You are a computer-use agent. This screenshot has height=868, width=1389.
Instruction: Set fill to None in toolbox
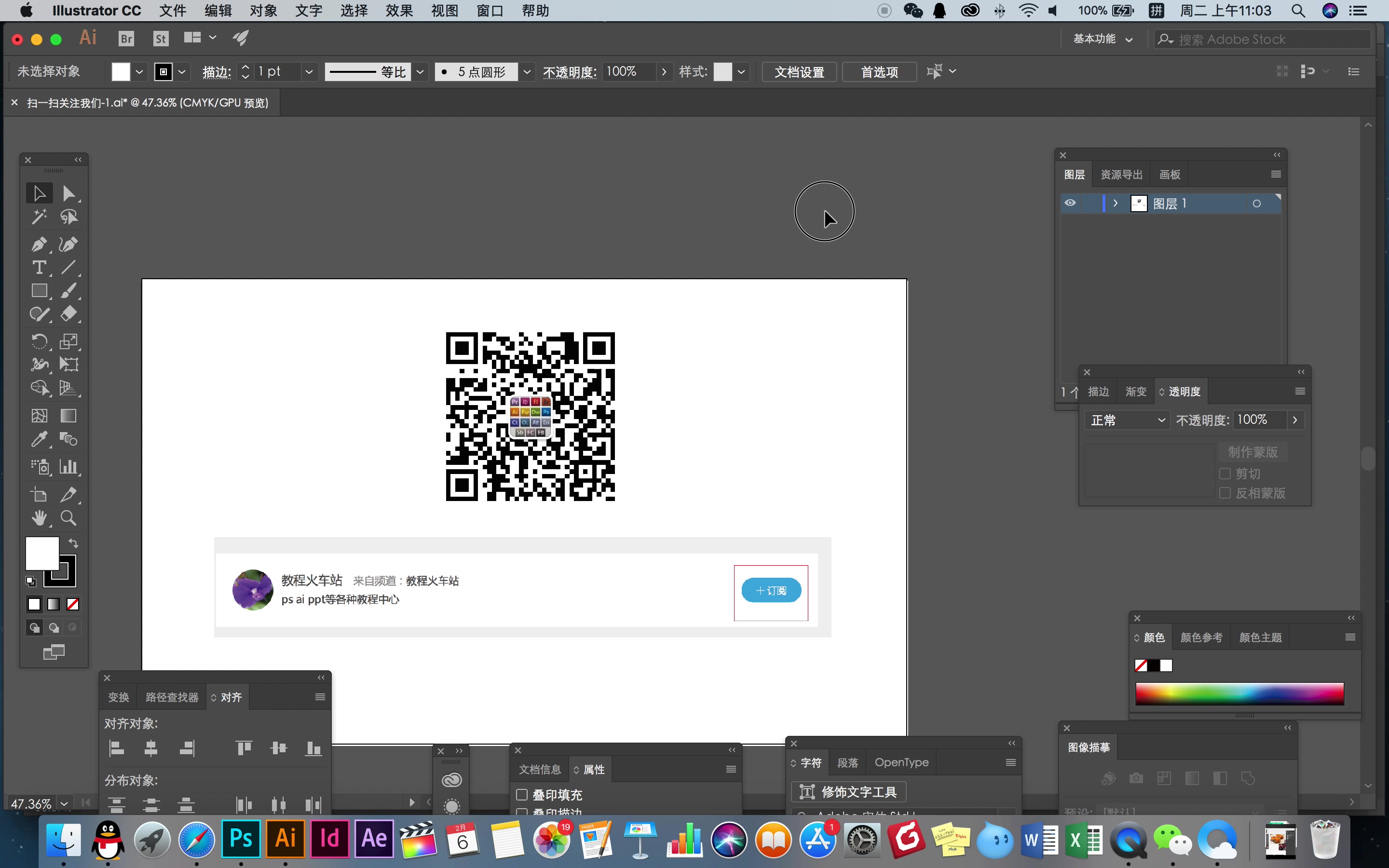coord(73,605)
